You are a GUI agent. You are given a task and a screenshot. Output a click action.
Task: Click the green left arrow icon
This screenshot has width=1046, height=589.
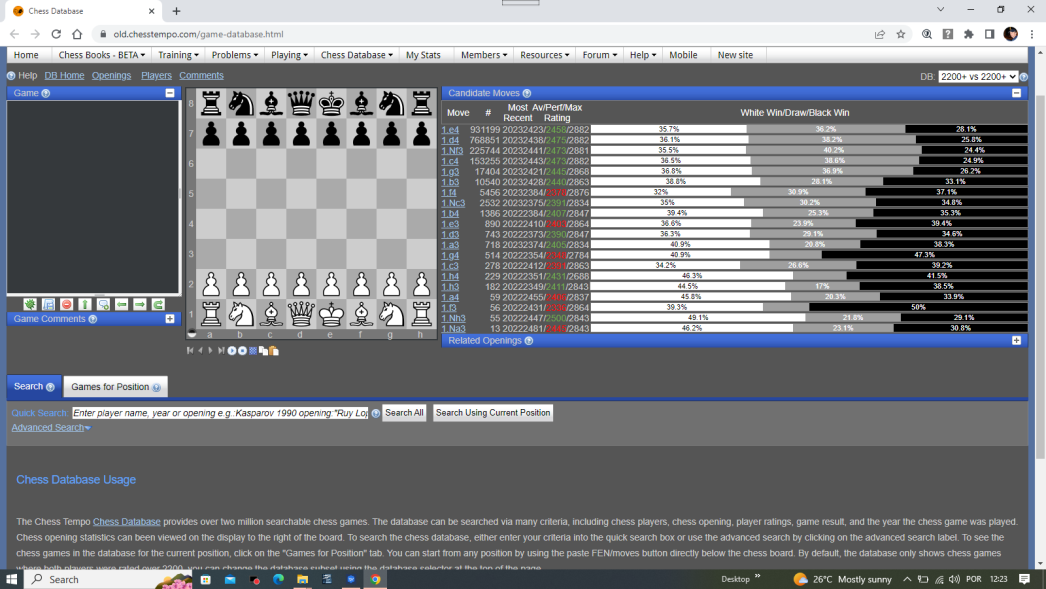[x=122, y=304]
